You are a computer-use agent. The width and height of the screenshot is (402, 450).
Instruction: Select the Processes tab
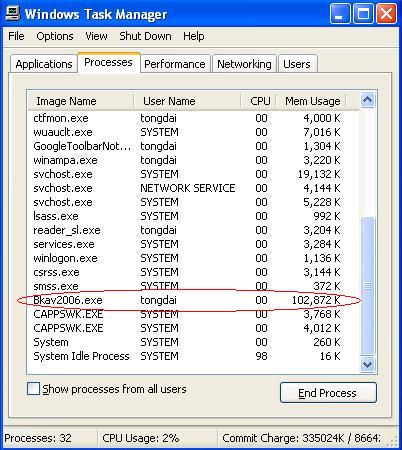108,62
